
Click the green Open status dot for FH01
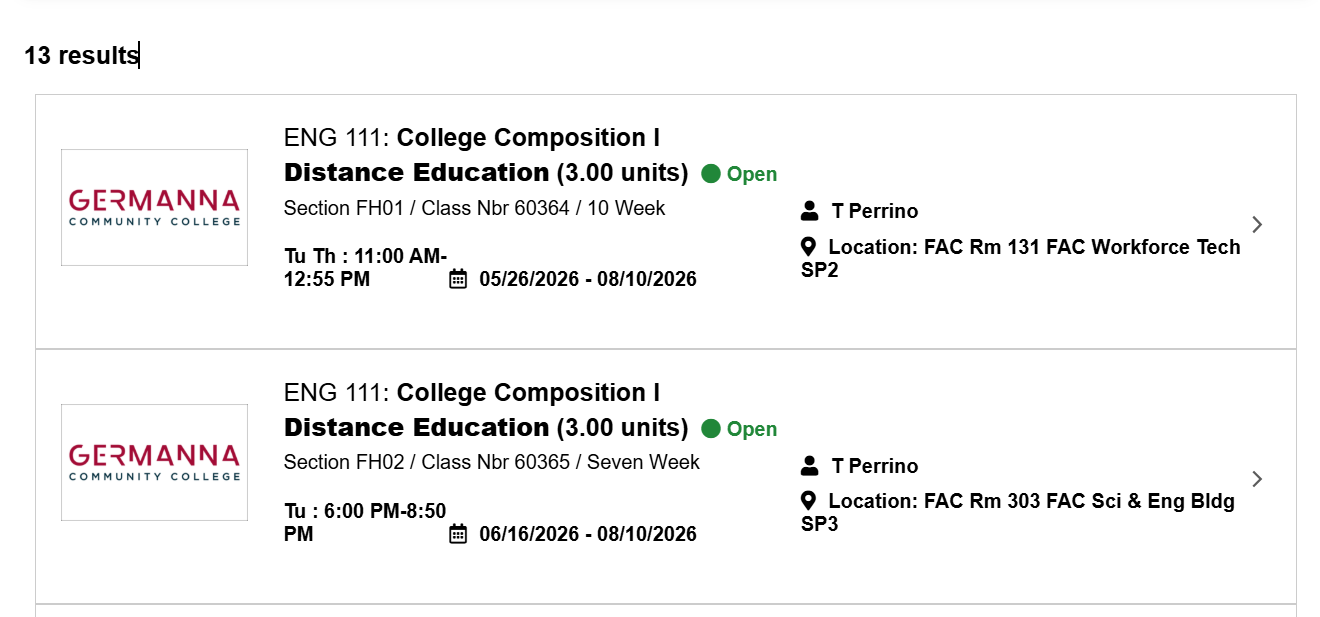click(709, 173)
